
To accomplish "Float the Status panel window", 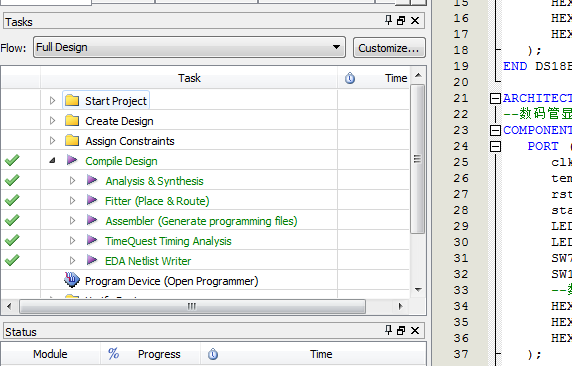I will (x=401, y=331).
